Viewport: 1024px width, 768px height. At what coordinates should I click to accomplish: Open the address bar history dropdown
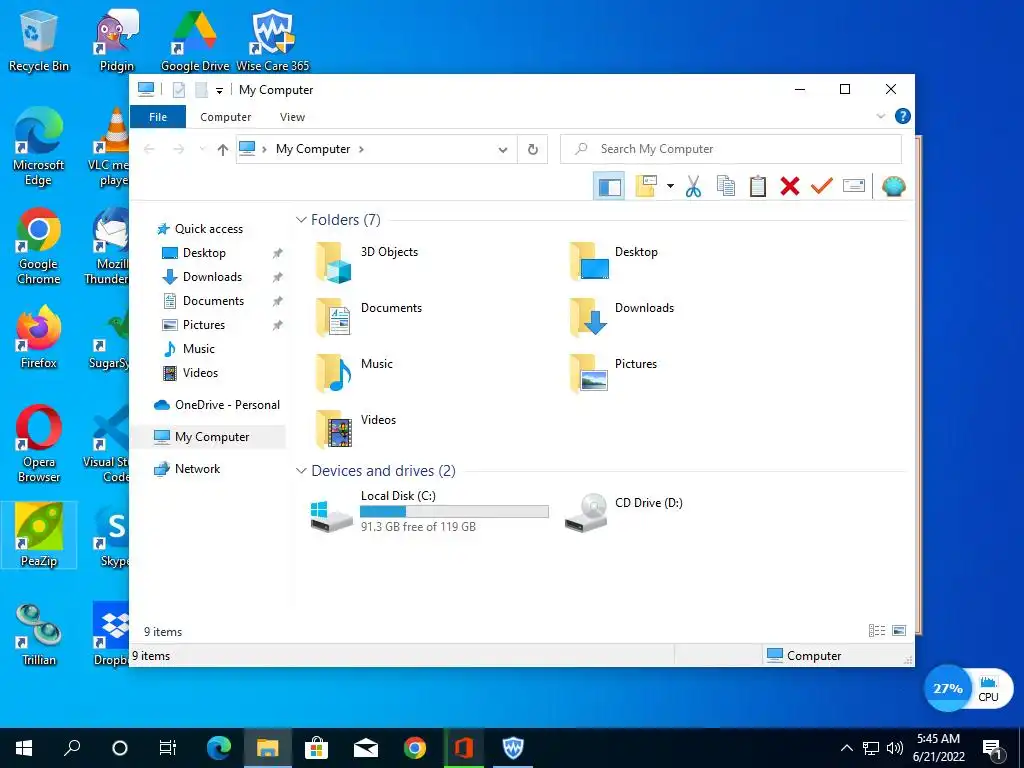(502, 150)
